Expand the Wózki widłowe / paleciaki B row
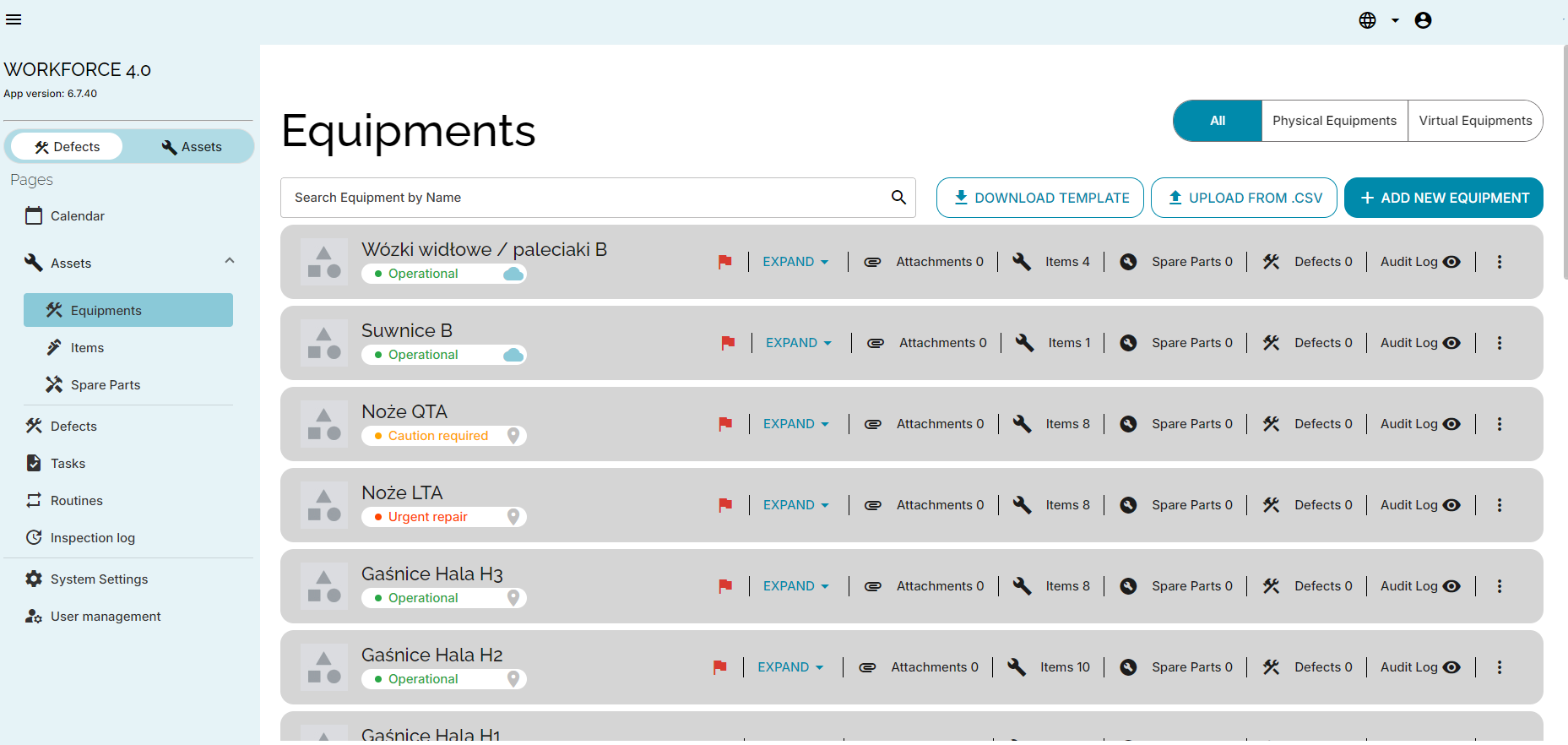This screenshot has height=745, width=1568. coord(795,262)
